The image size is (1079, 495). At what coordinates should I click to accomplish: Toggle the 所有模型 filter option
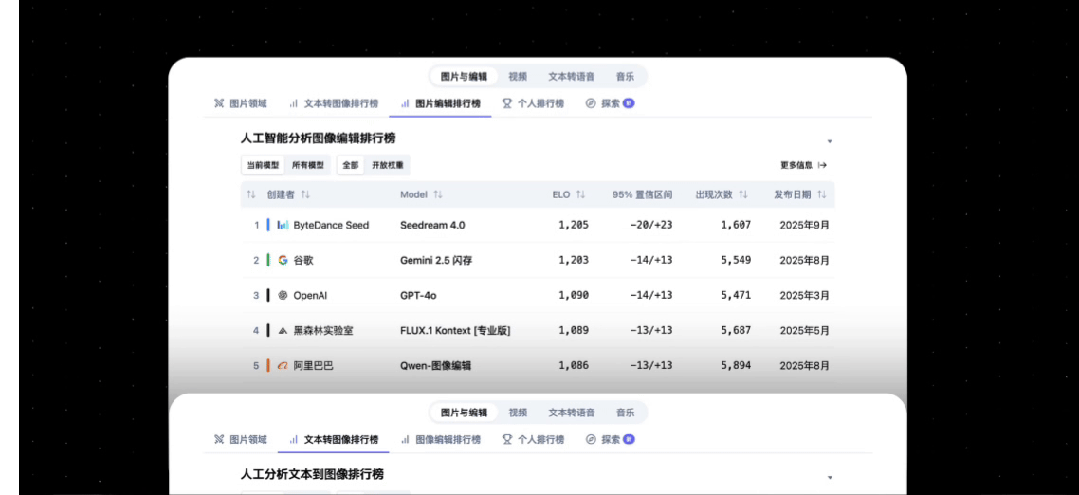(x=308, y=165)
